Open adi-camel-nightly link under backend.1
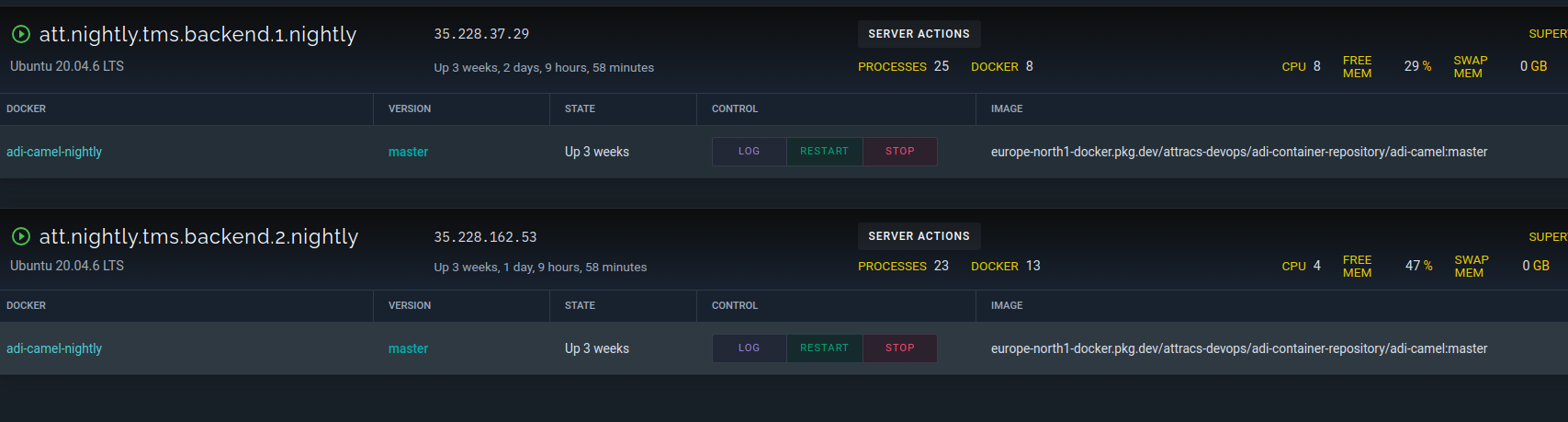The height and width of the screenshot is (422, 1568). point(54,152)
